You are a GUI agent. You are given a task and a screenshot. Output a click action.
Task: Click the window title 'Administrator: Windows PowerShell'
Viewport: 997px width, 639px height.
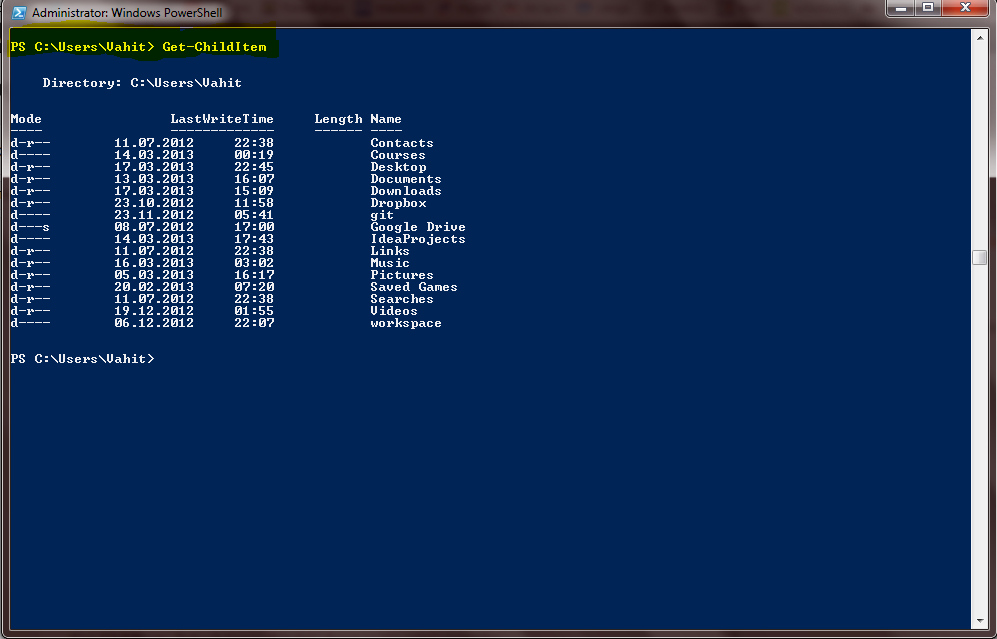point(127,13)
